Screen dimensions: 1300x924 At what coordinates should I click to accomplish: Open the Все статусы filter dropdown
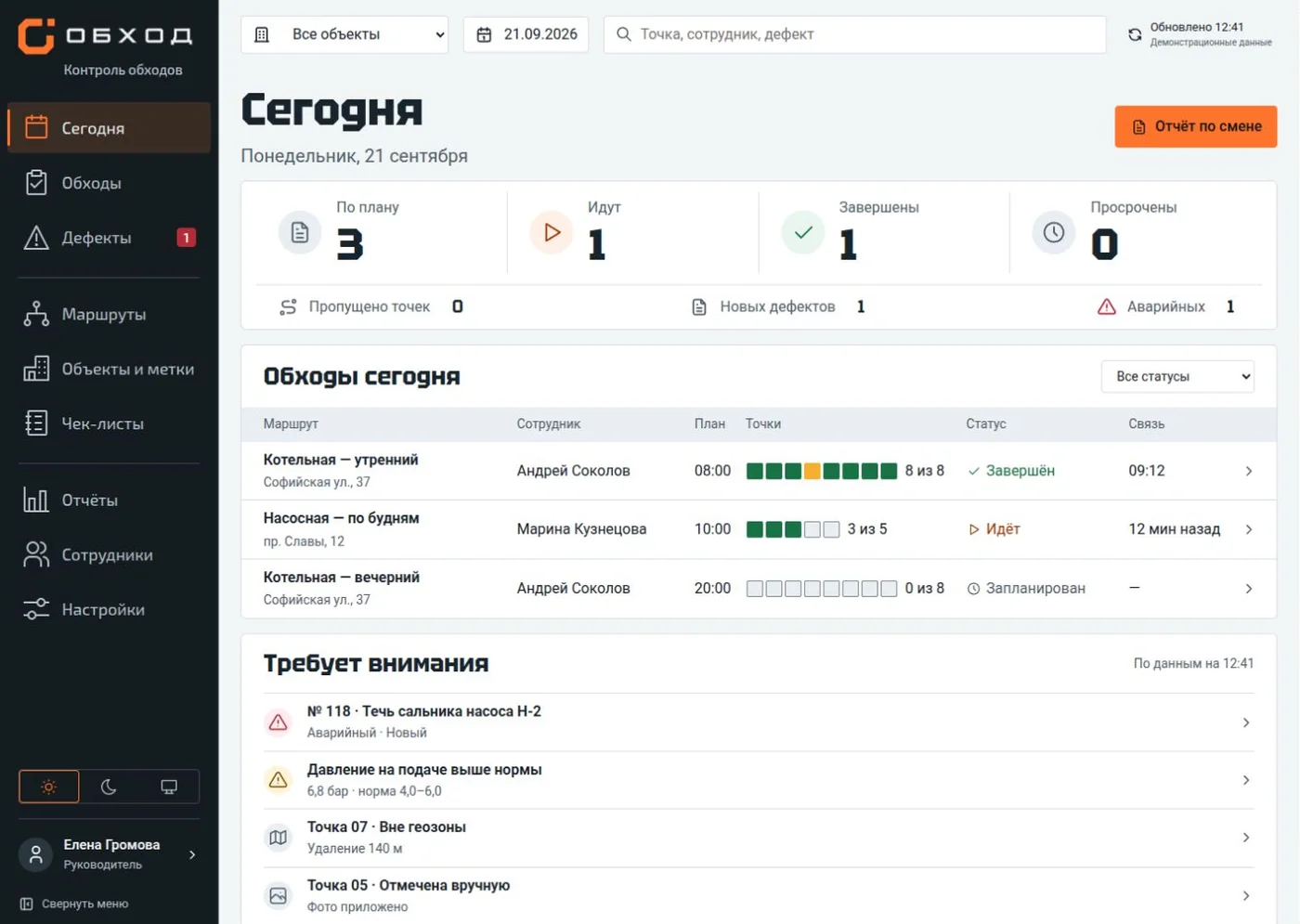tap(1177, 376)
